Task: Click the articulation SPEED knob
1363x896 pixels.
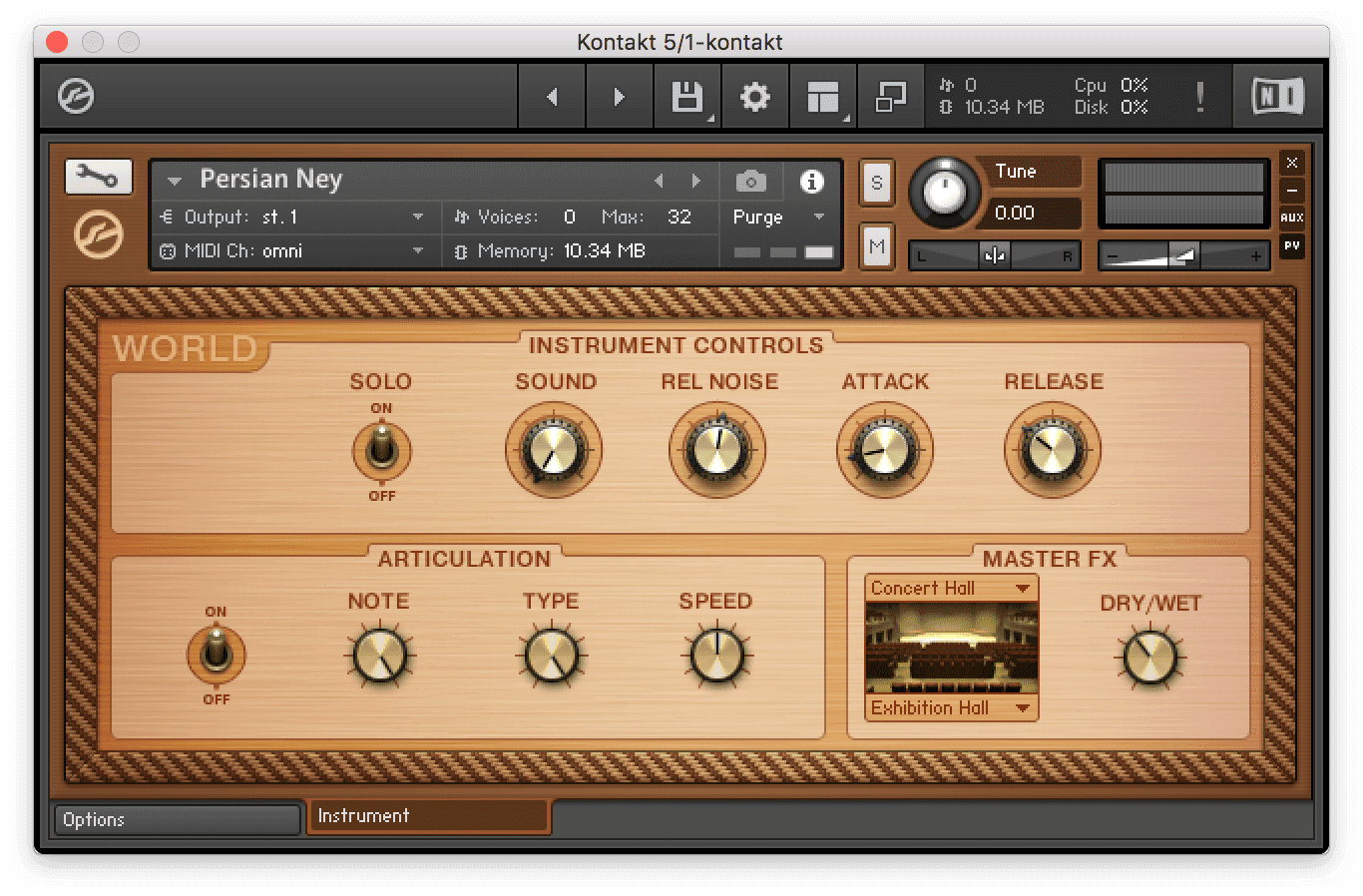Action: point(716,656)
